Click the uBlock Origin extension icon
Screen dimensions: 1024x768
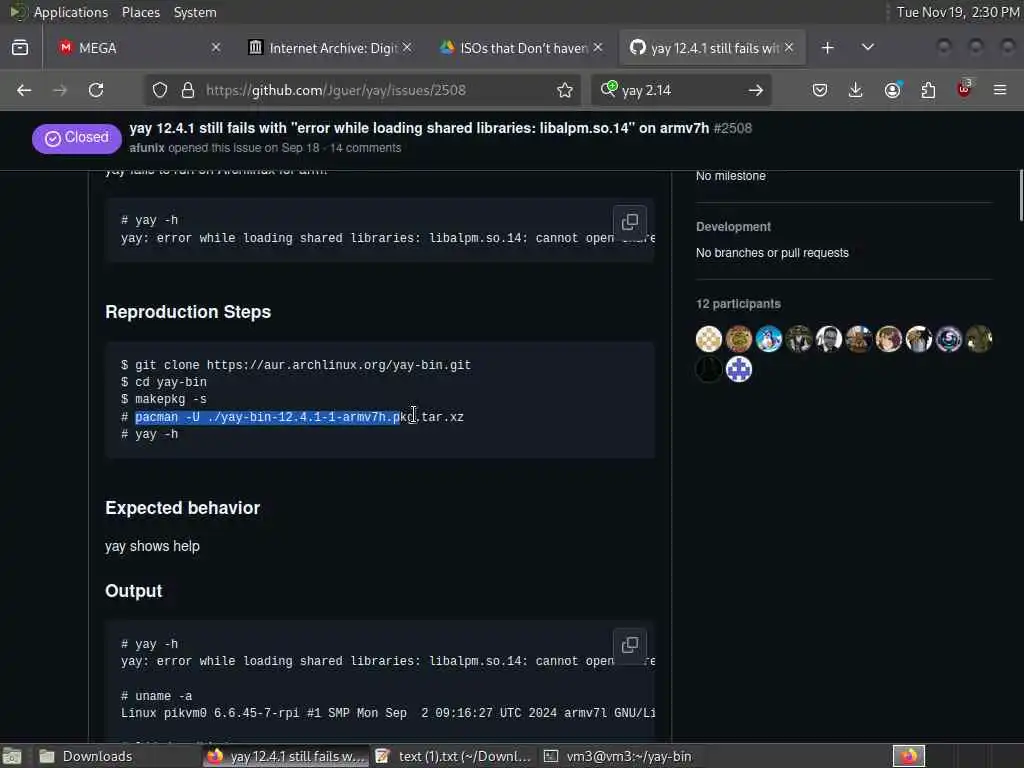tap(964, 89)
